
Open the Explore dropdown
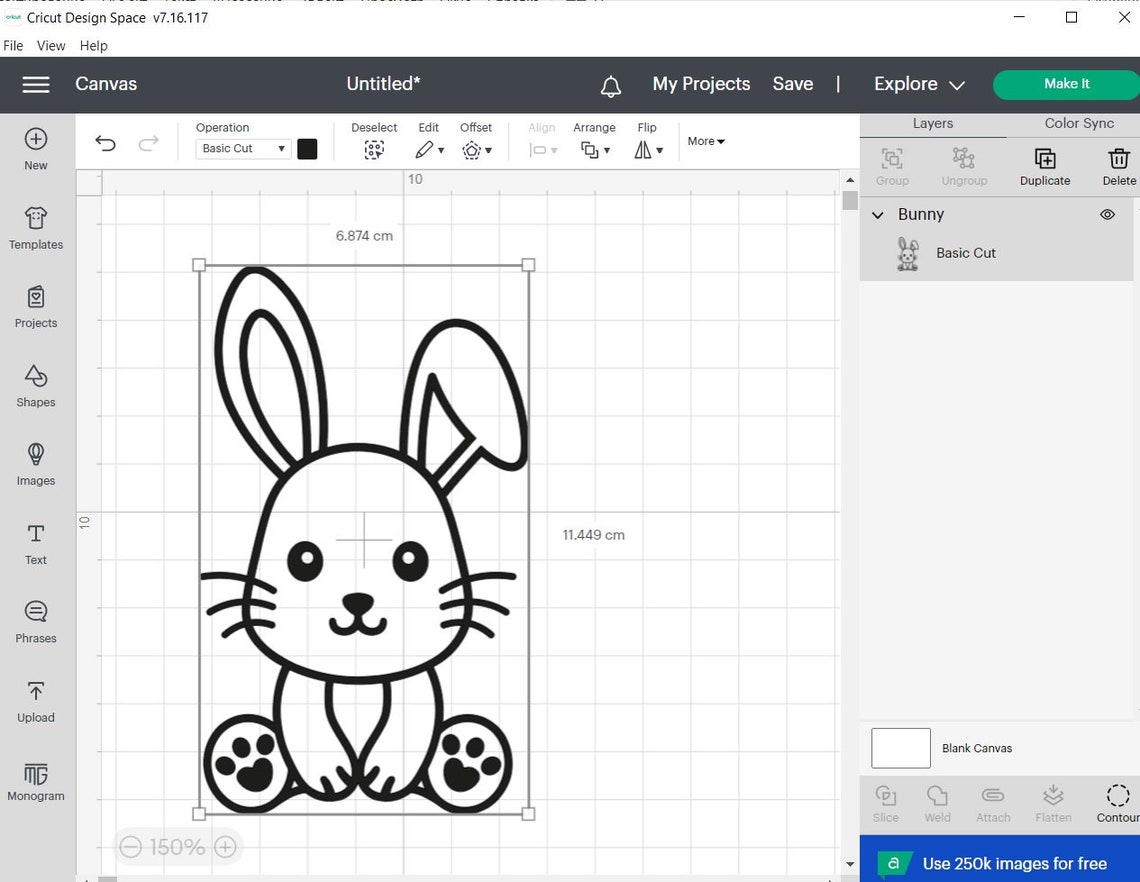pyautogui.click(x=918, y=84)
